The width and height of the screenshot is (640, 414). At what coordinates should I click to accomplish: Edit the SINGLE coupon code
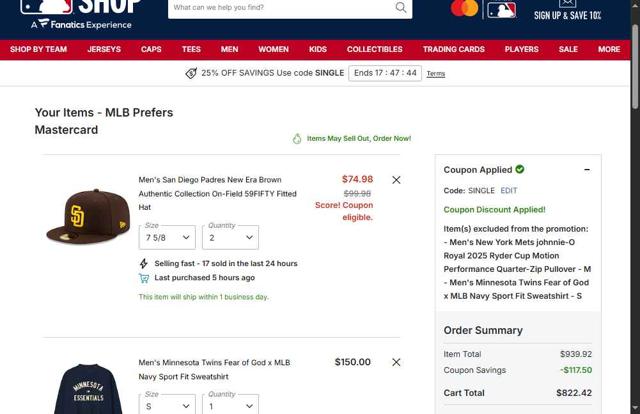pos(509,191)
